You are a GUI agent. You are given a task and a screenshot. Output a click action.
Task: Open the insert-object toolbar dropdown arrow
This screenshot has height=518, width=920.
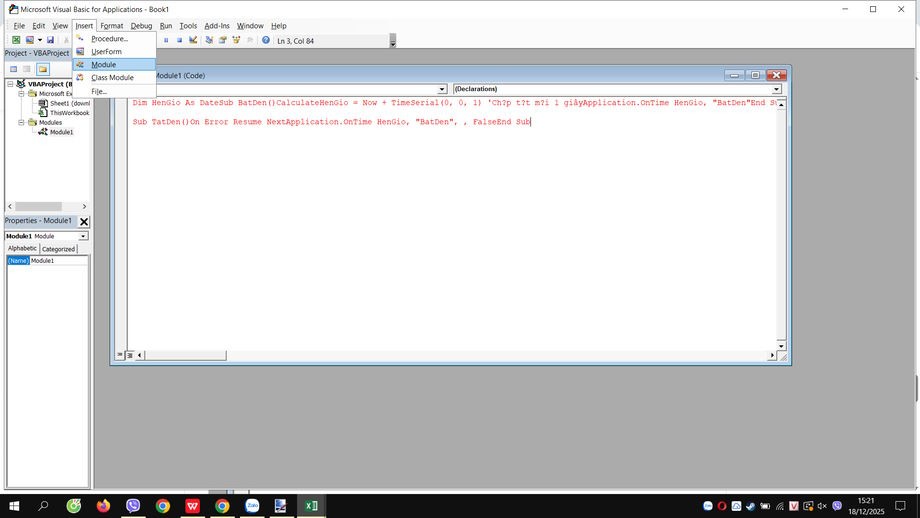(40, 40)
